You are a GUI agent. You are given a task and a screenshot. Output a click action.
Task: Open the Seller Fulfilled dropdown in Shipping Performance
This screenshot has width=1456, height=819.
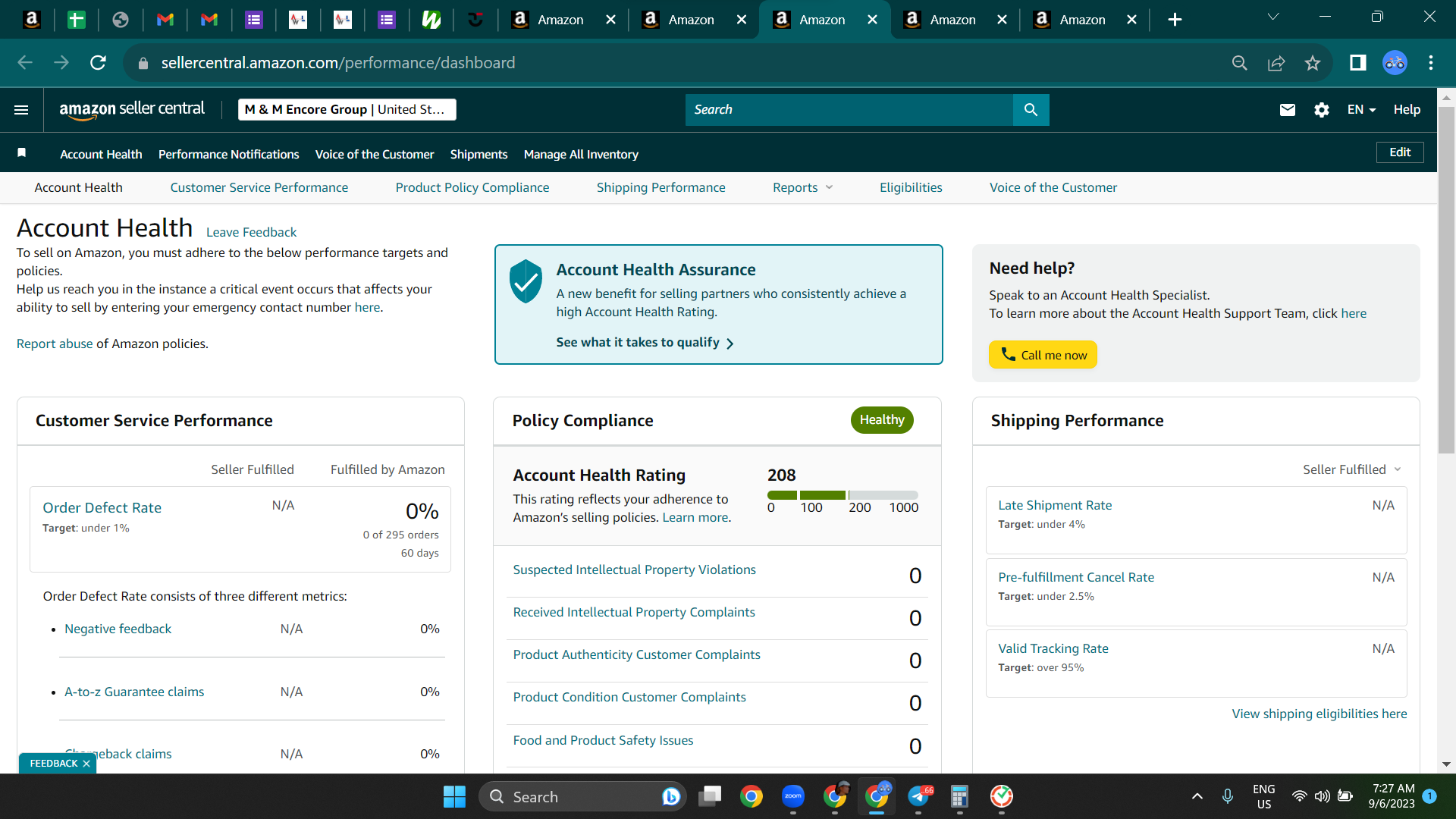pyautogui.click(x=1352, y=469)
